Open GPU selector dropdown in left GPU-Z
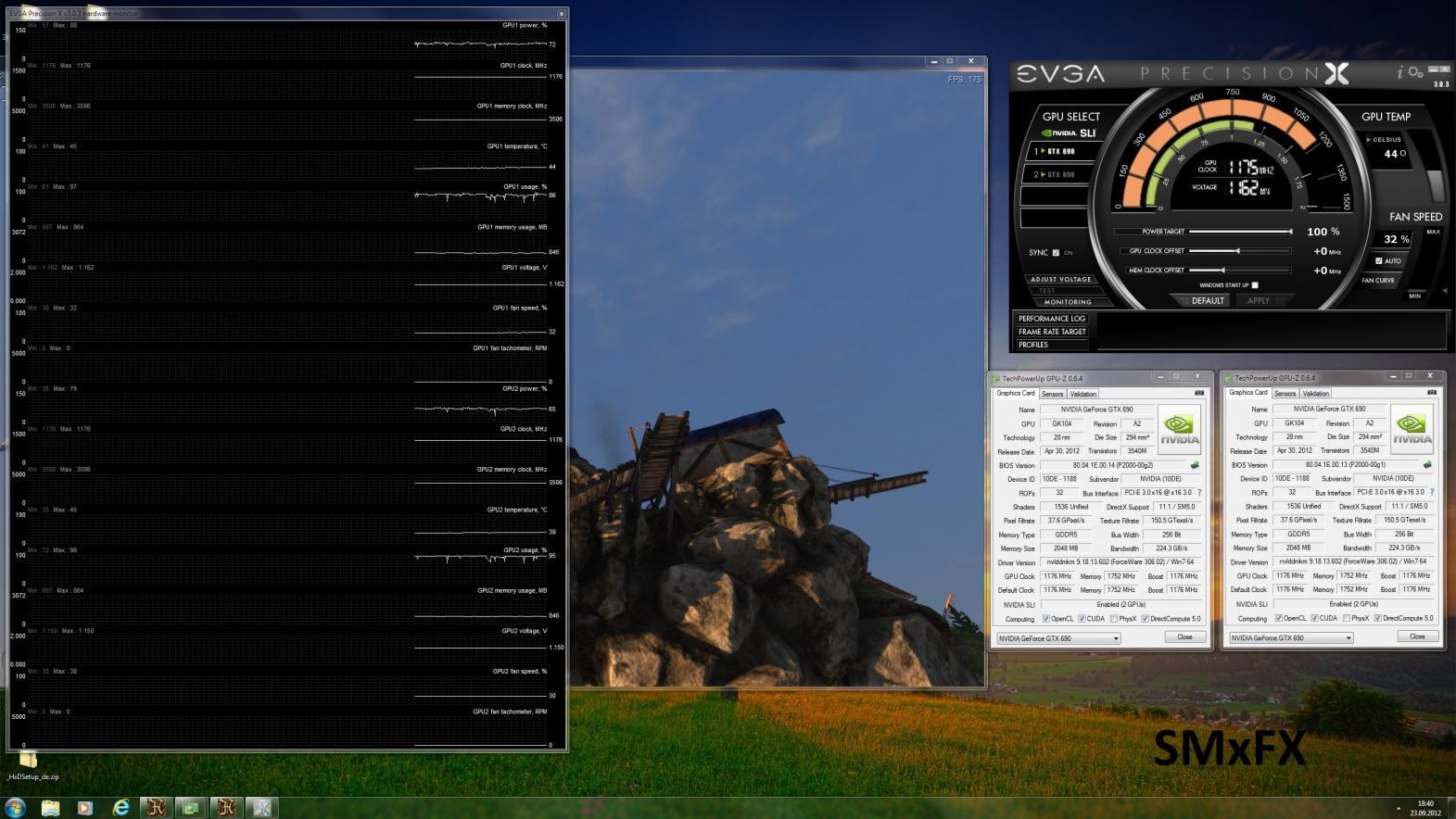The height and width of the screenshot is (819, 1456). (1058, 638)
